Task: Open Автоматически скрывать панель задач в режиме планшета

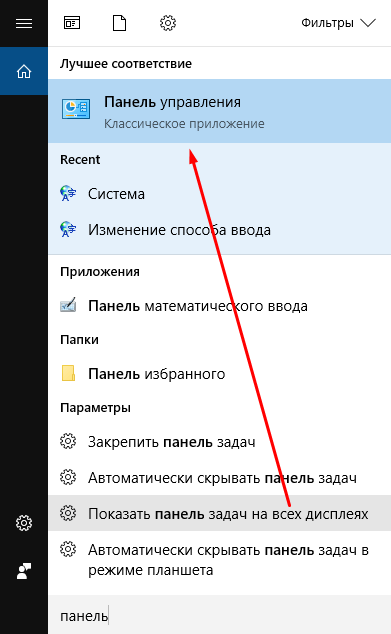Action: [x=220, y=560]
